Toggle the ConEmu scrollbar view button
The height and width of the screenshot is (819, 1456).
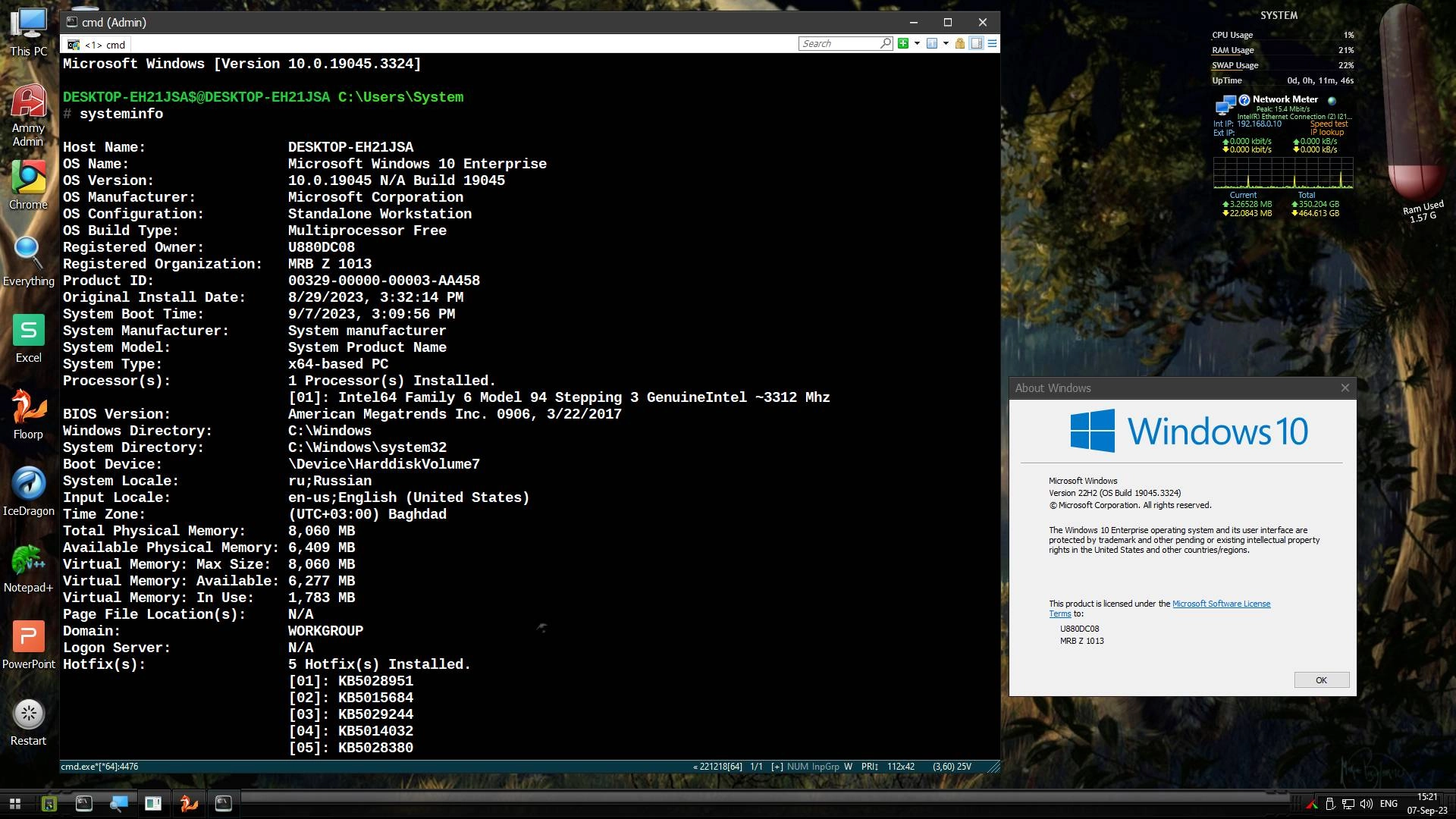977,43
